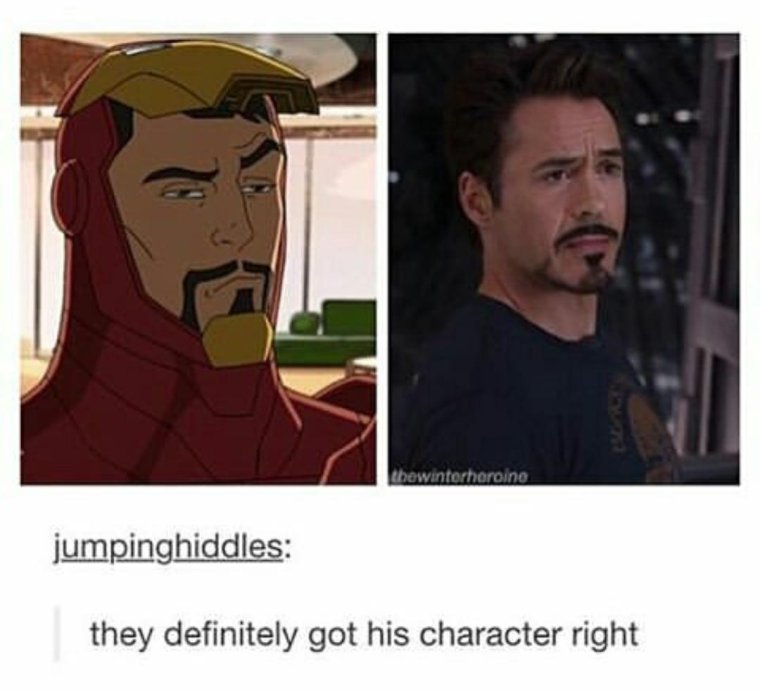Click the gray blockquote bar beside quote

click(56, 634)
